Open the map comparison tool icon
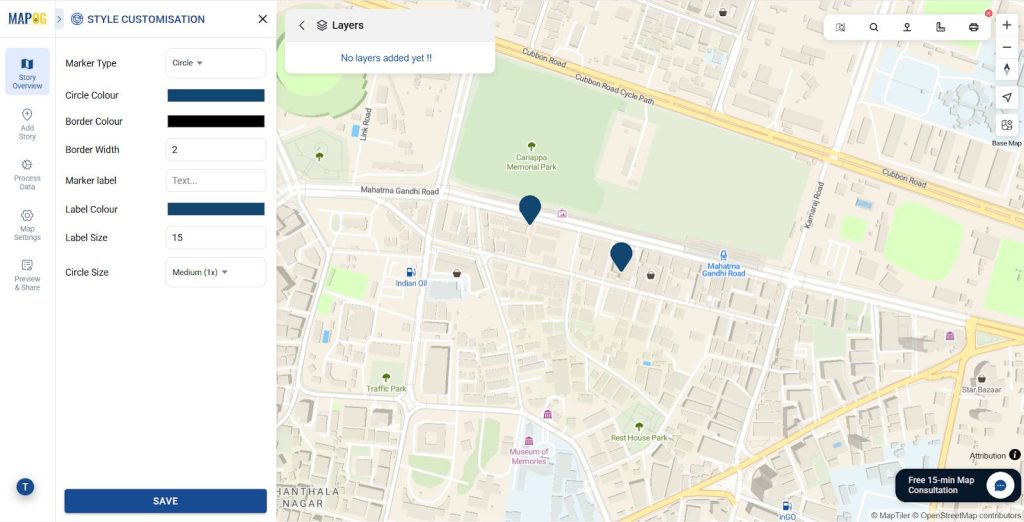 click(x=840, y=27)
